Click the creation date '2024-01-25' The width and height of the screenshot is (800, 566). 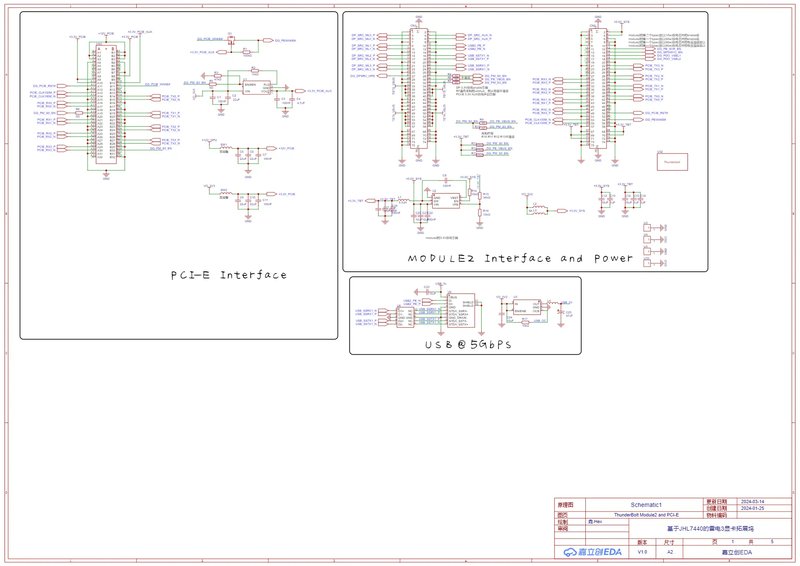pos(752,508)
